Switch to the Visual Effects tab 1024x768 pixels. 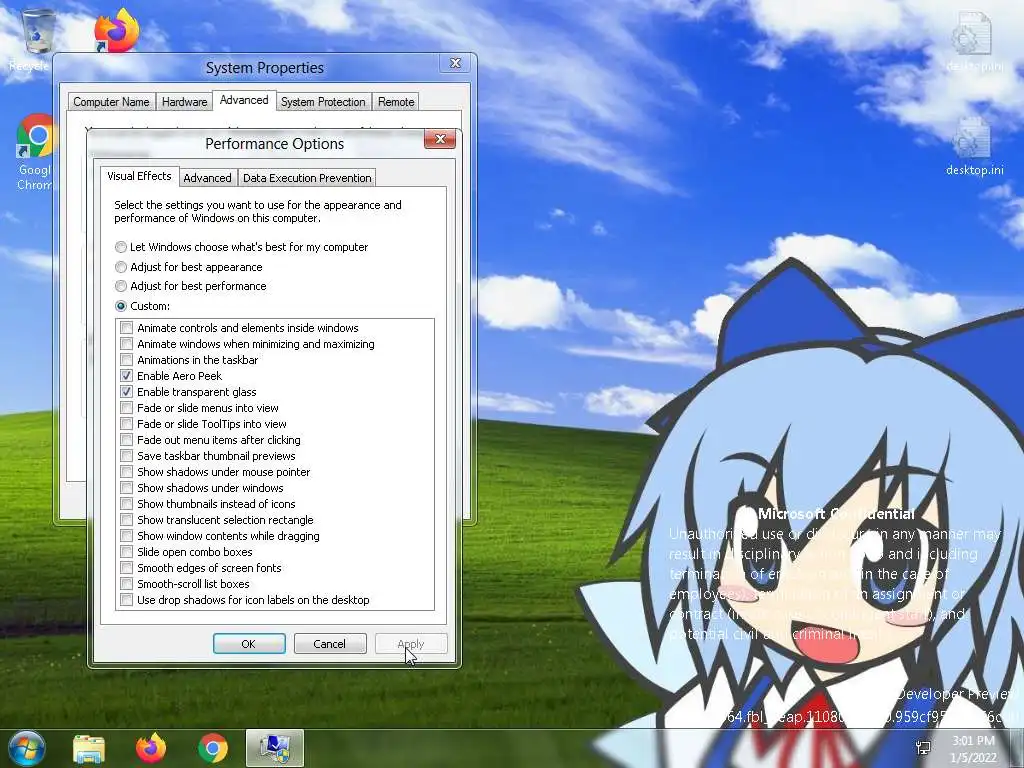139,176
